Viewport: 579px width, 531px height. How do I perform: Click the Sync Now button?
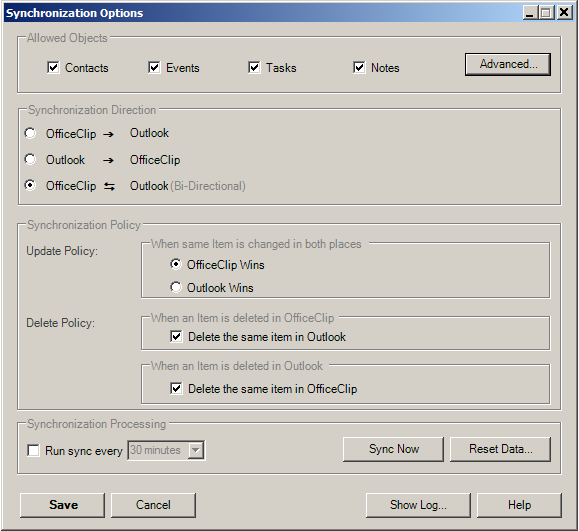(393, 449)
